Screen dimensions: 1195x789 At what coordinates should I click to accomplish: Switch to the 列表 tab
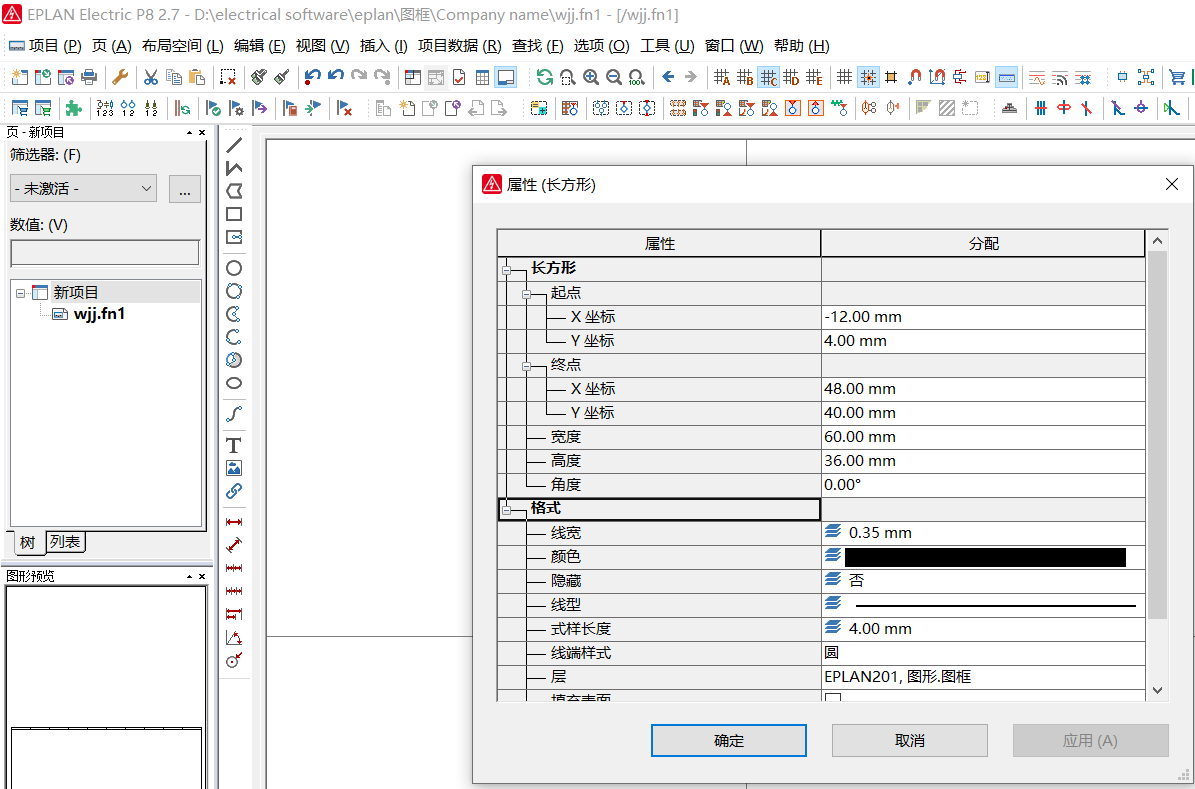[66, 542]
